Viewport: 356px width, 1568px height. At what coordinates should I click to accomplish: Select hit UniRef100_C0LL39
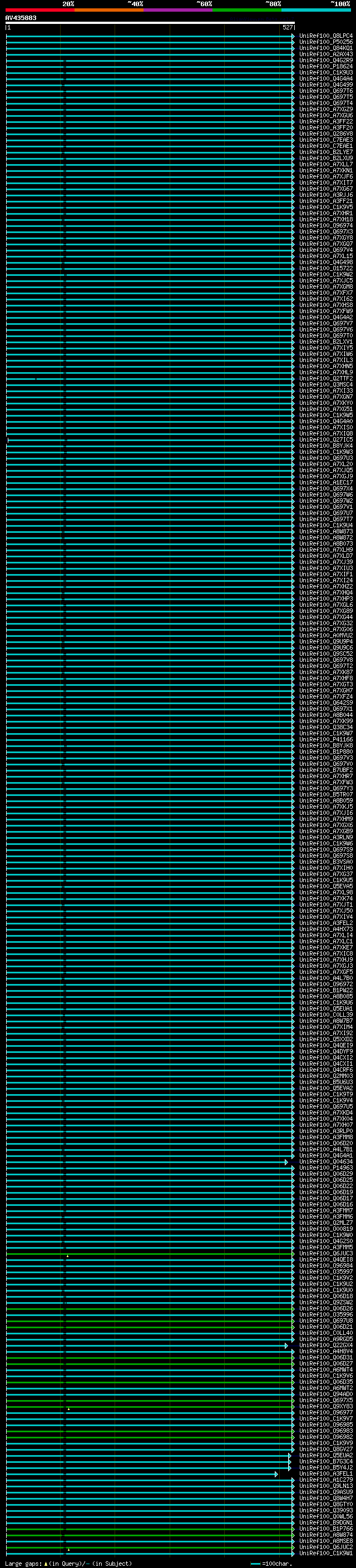click(325, 1015)
